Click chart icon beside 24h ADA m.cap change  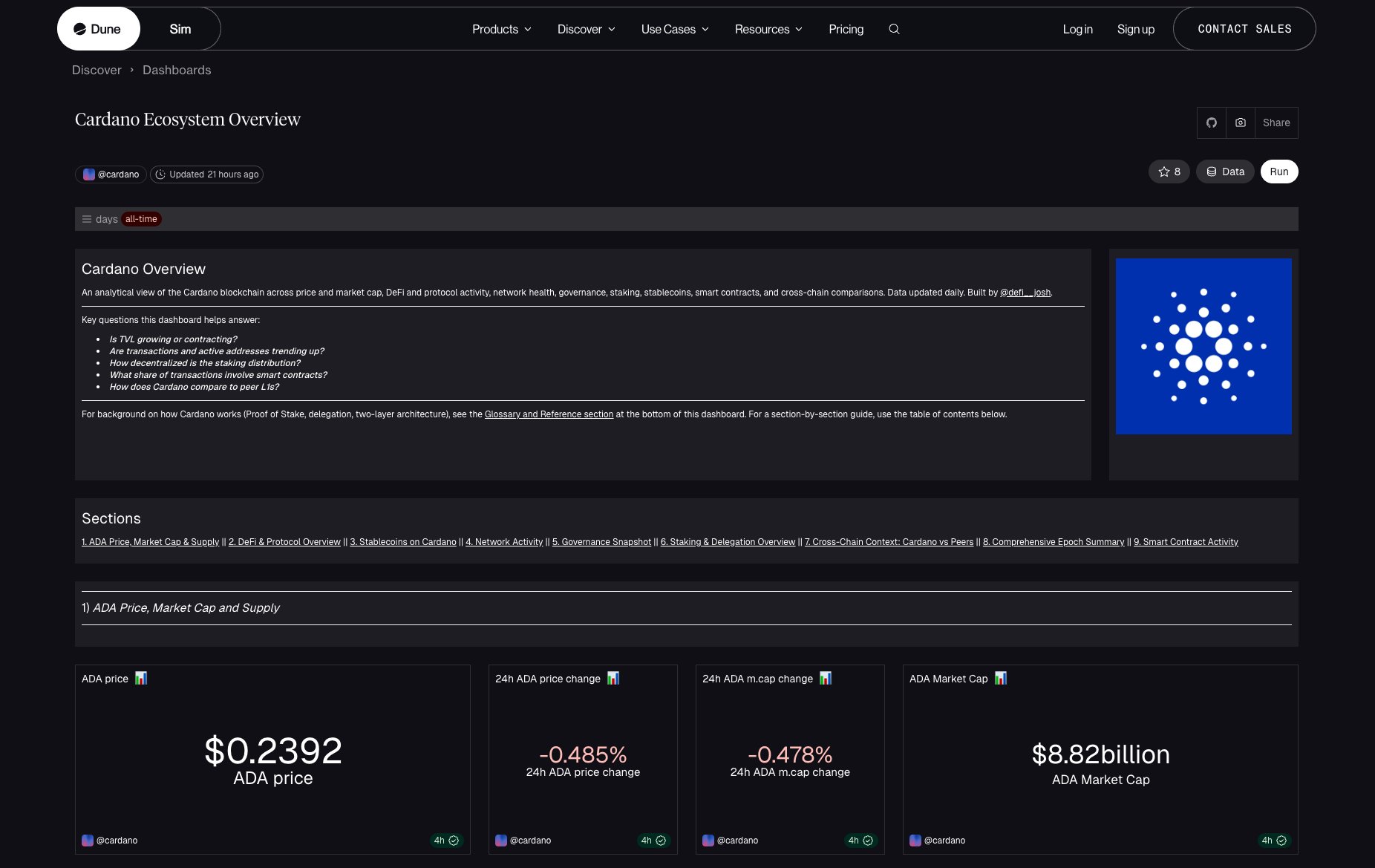click(826, 678)
